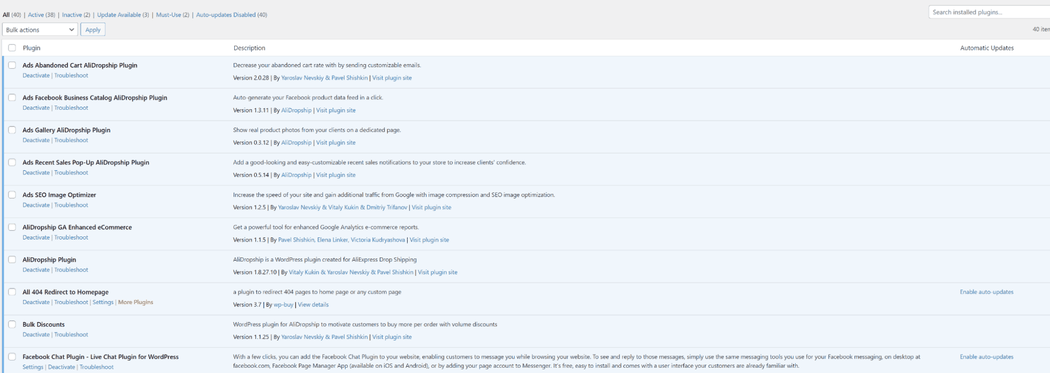Select the Ads SEO Image Optimizer checkbox
Screen dimensions: 1050x373
coord(12,194)
